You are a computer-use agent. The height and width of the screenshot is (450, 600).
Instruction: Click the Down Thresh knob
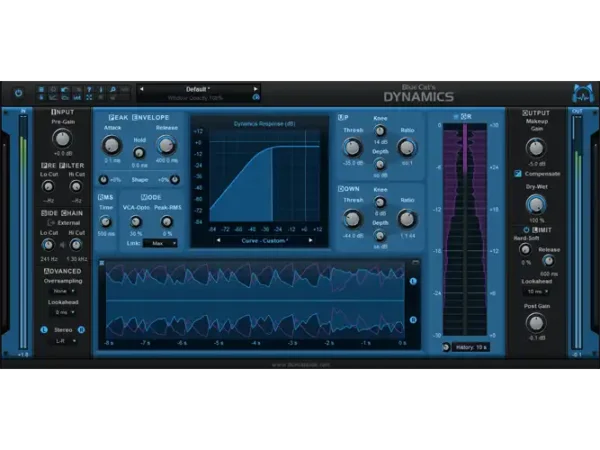click(x=352, y=219)
